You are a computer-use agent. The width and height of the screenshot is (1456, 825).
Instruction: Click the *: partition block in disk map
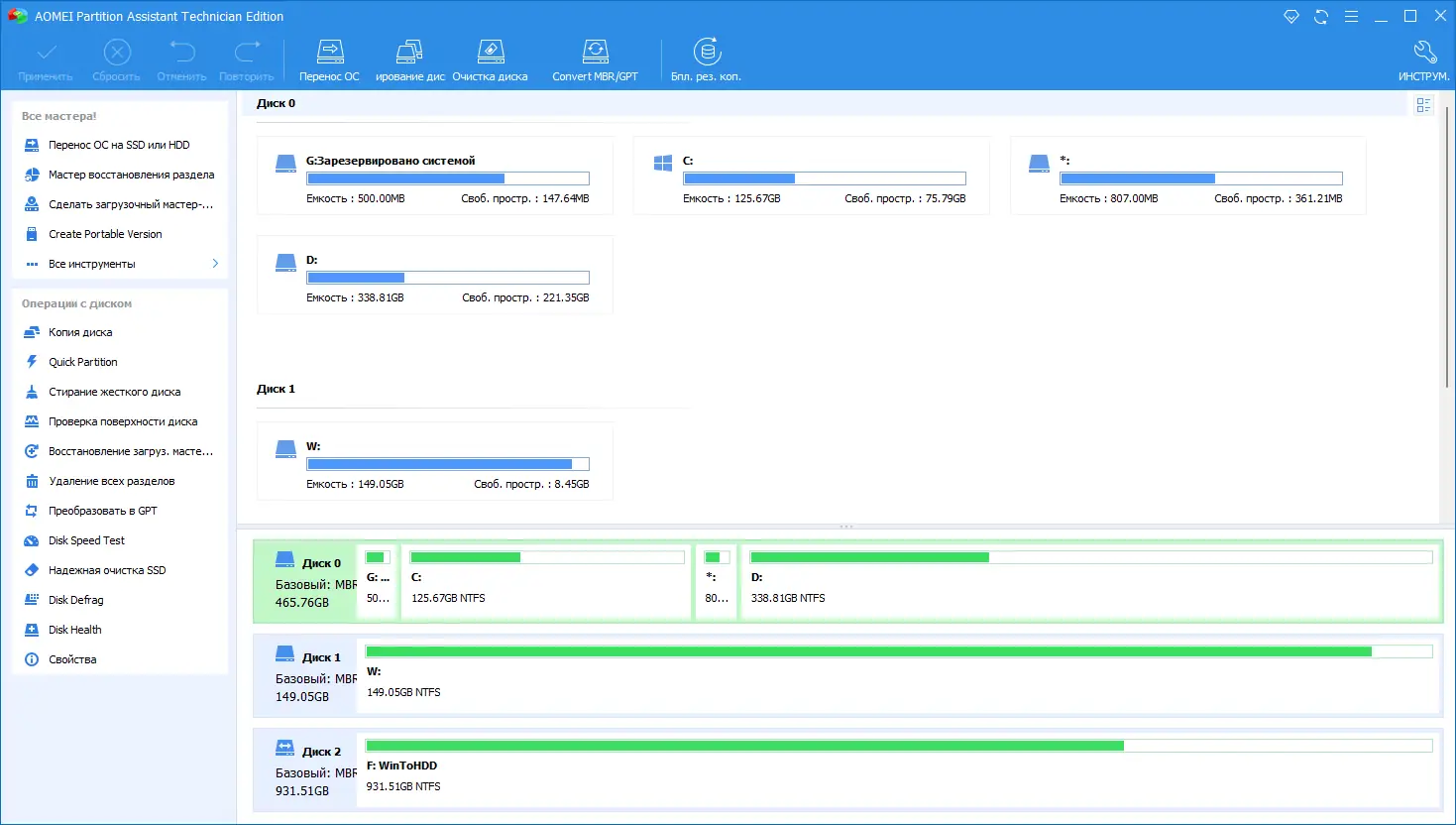point(717,582)
